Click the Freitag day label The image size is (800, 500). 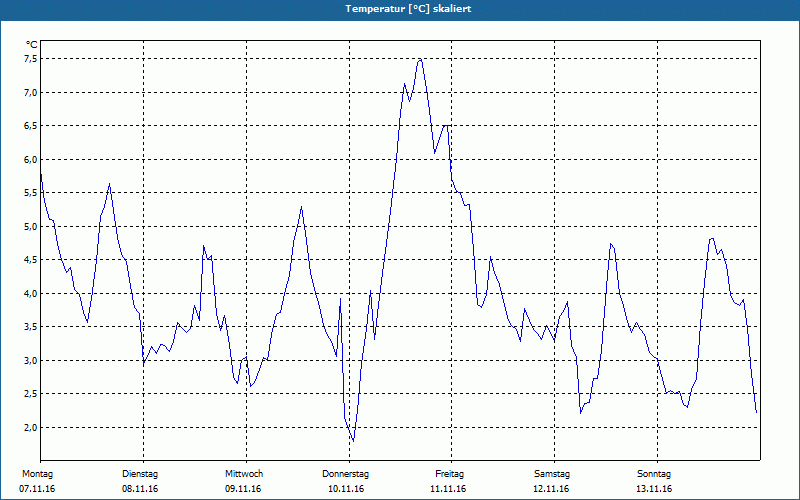[x=449, y=474]
